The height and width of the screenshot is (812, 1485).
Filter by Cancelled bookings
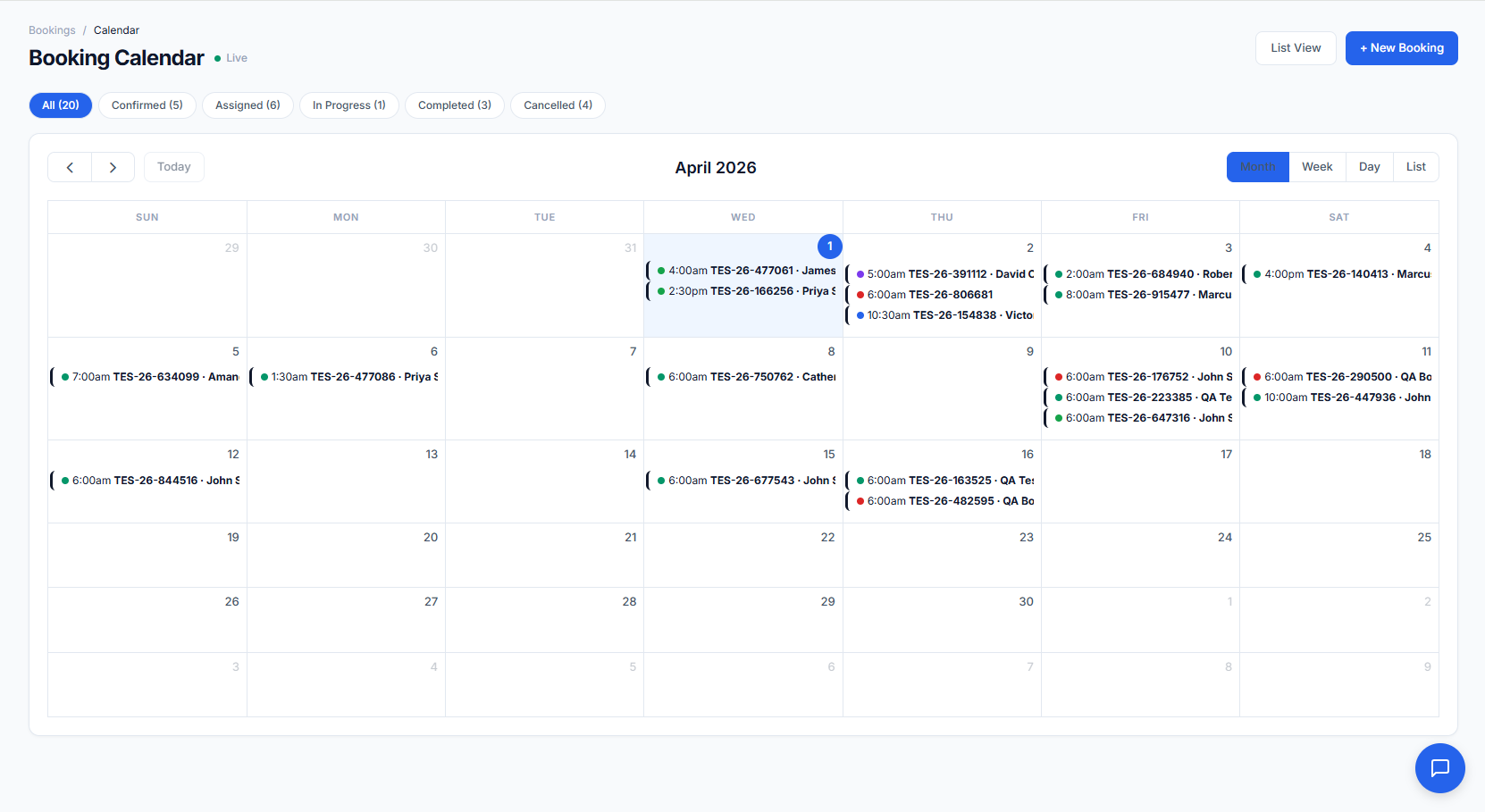[558, 105]
